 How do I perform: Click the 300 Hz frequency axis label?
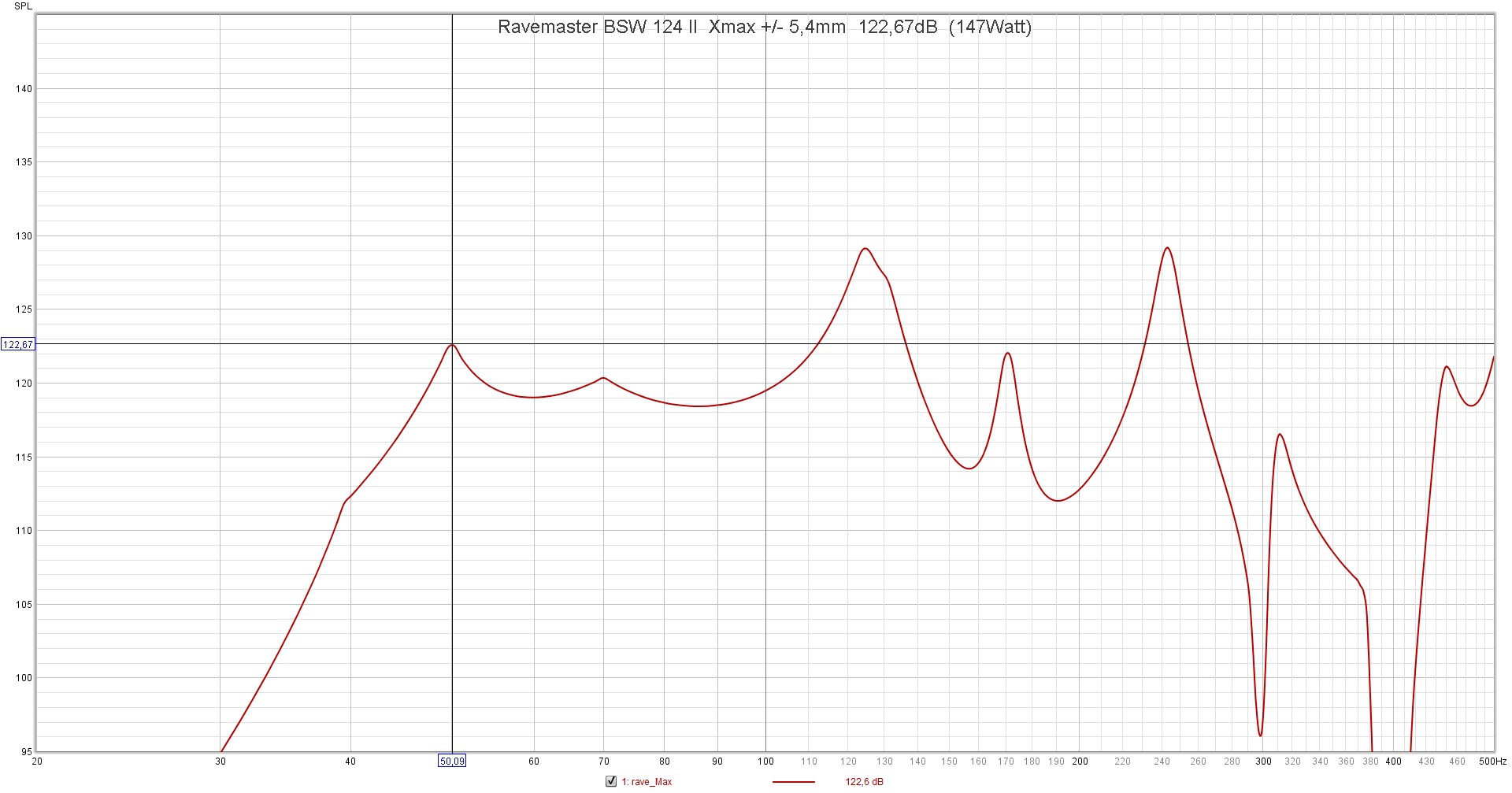1263,762
